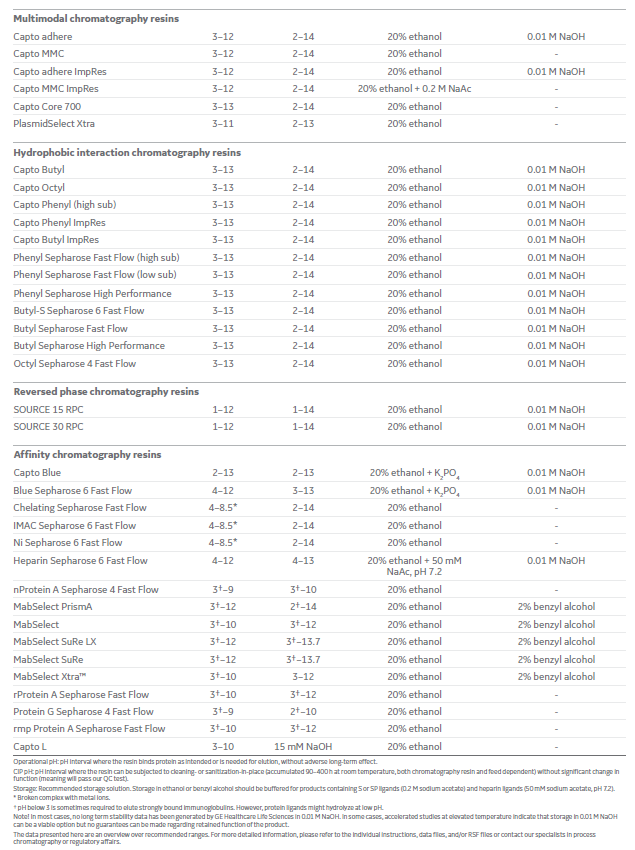Click '20% ethanol + 0.2 M NaAc' storage cell
The image size is (635, 850).
click(414, 88)
